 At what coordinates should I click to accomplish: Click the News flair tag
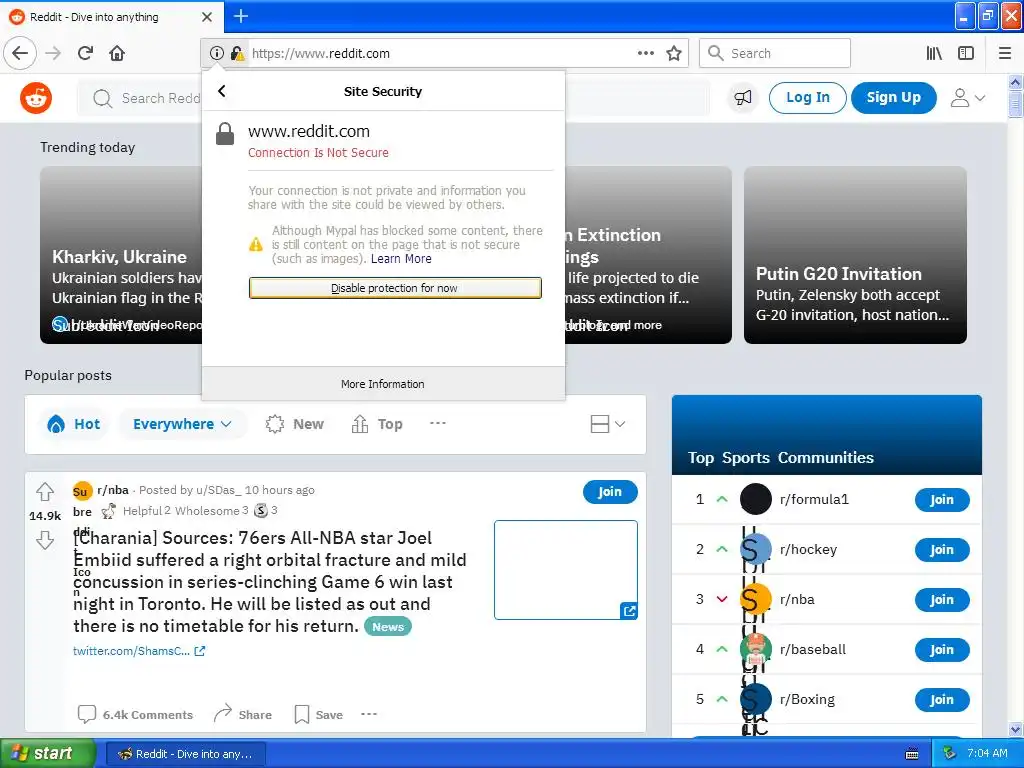pyautogui.click(x=388, y=627)
